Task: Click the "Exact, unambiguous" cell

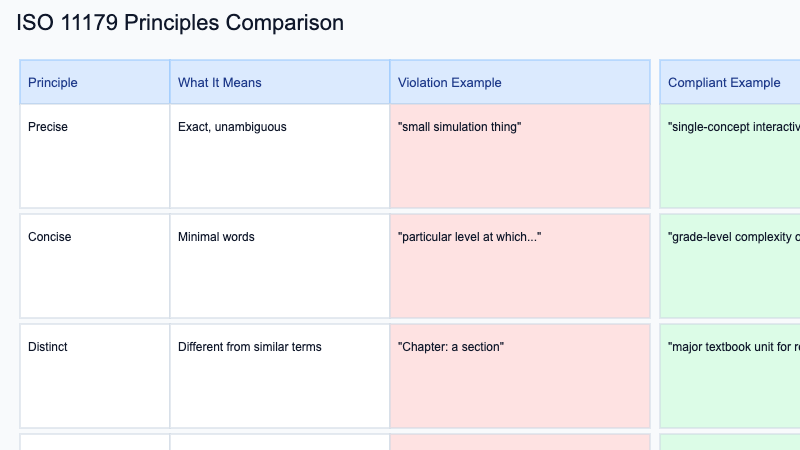Action: point(280,156)
